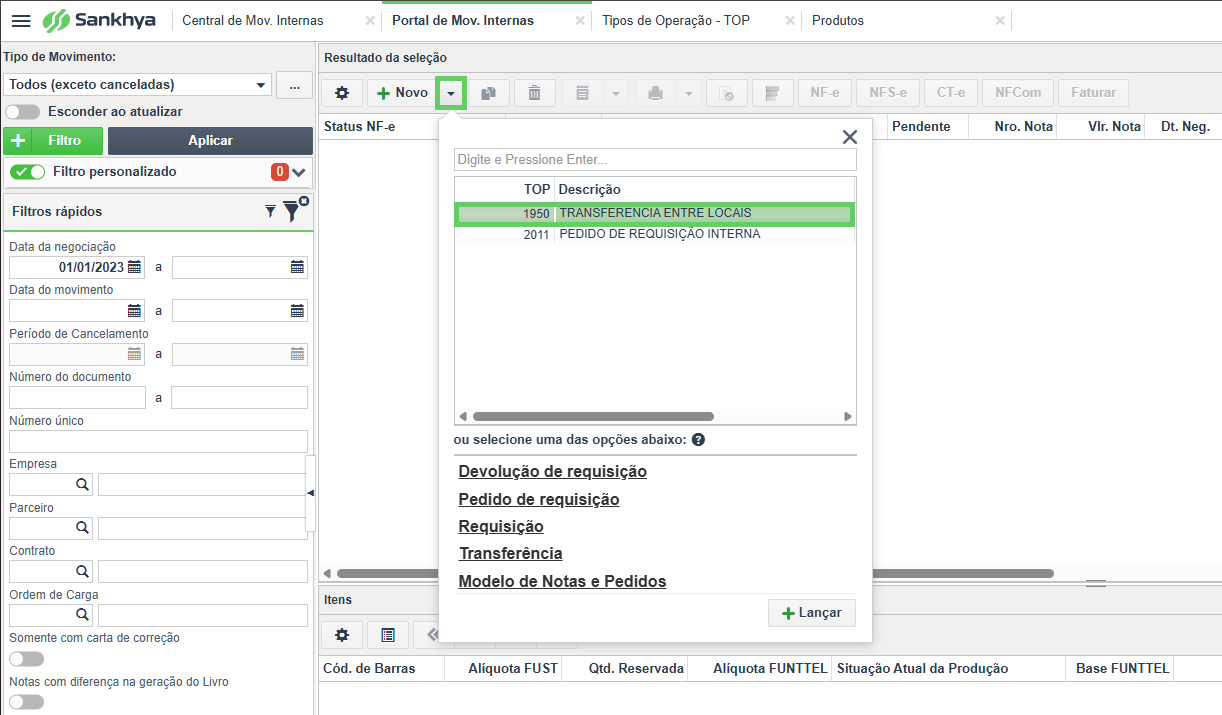Click the Novo dropdown arrow

(452, 93)
